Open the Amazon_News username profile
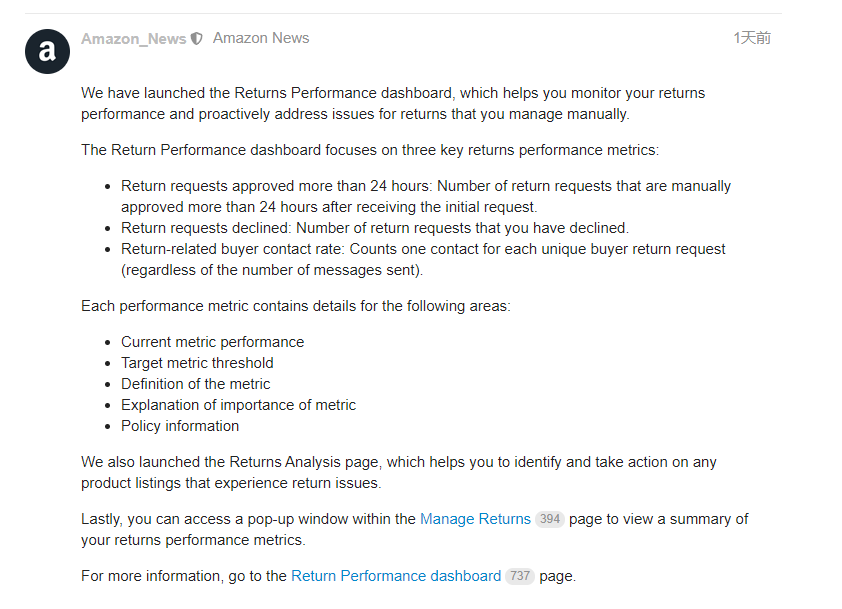842x609 pixels. click(133, 38)
